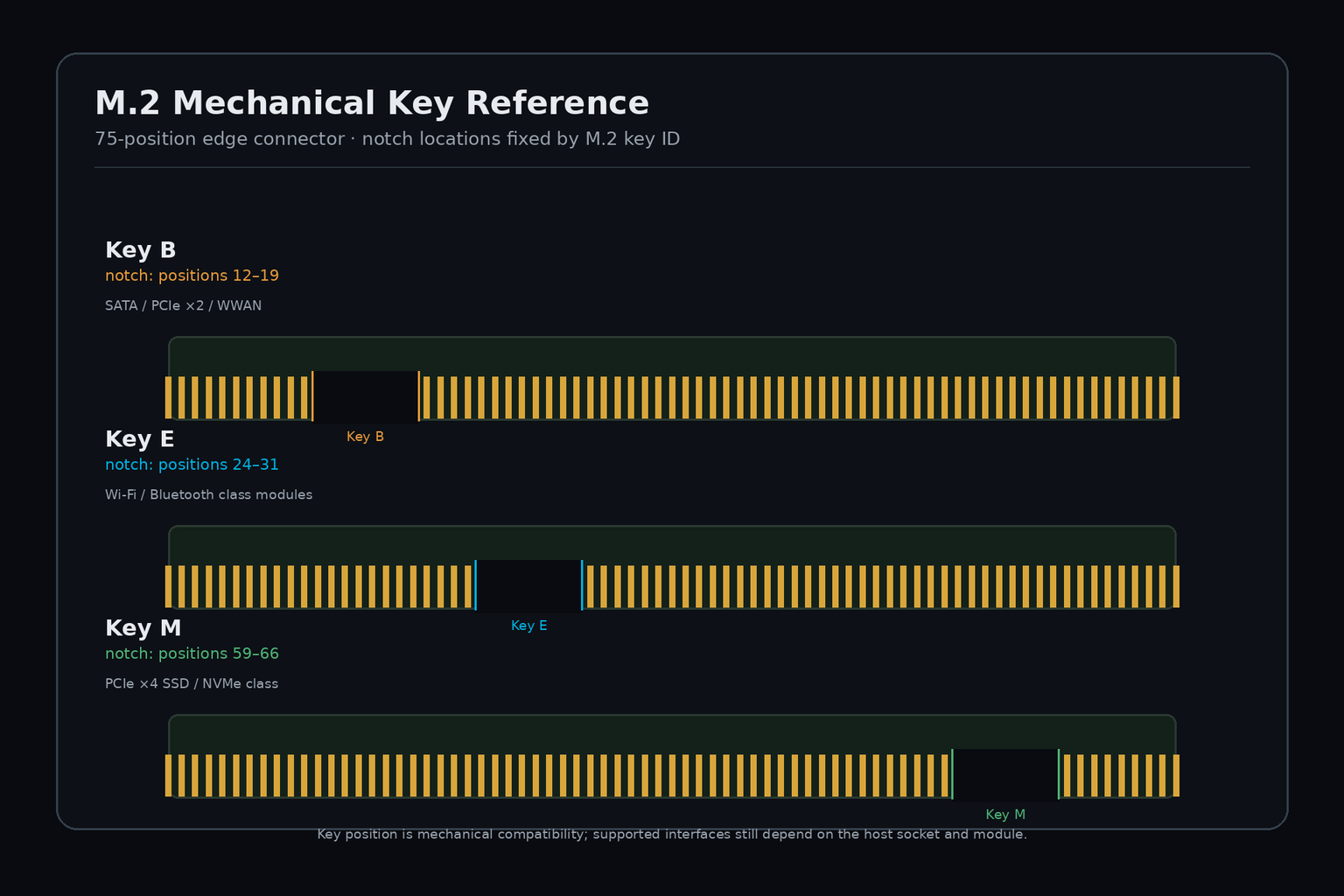Viewport: 1344px width, 896px height.
Task: Click the bold "Key M" section heading
Action: point(143,628)
